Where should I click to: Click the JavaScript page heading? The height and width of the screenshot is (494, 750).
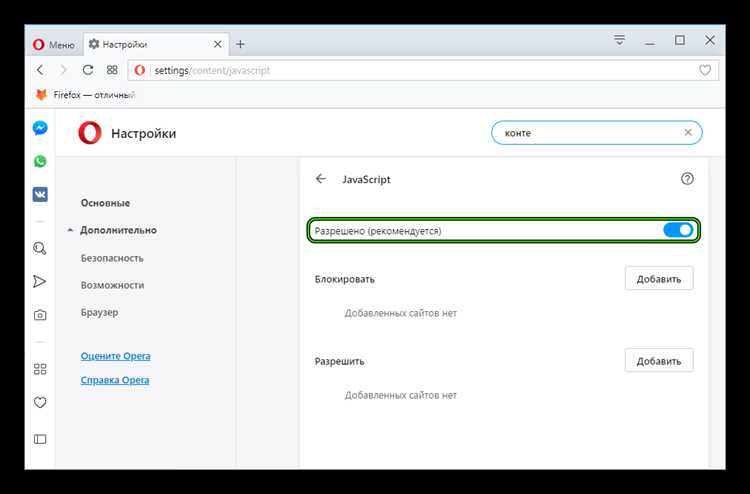pyautogui.click(x=366, y=180)
